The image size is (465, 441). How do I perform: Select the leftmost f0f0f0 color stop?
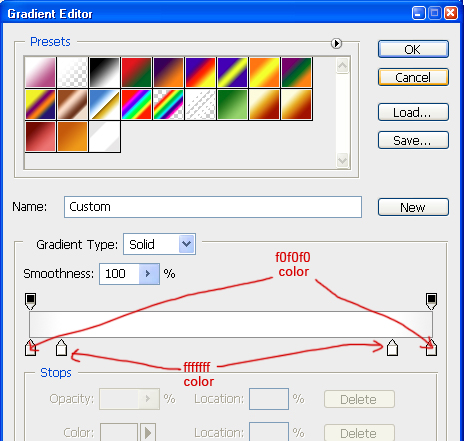31,348
